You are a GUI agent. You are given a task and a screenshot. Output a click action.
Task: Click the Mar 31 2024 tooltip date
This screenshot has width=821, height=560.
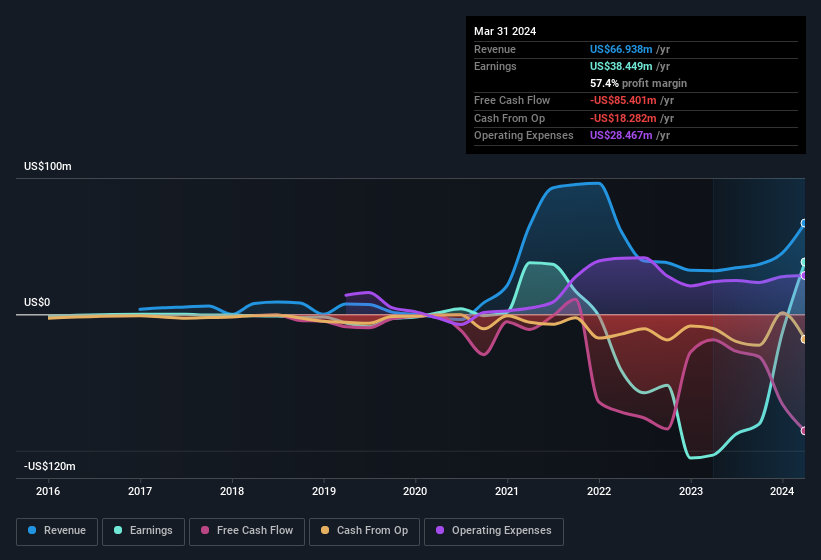coord(505,31)
